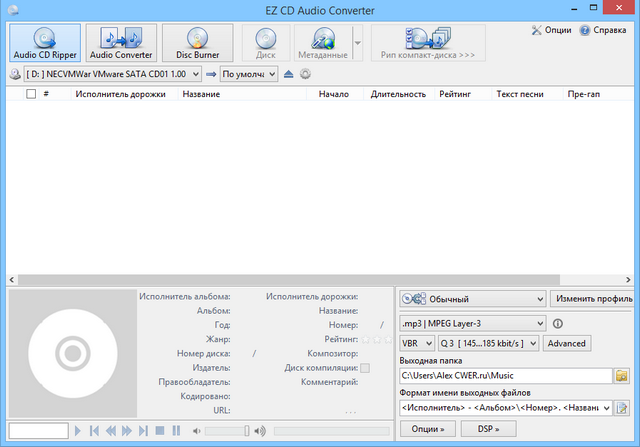Viewport: 640px width, 447px height.
Task: Click the Advanced button
Action: (x=567, y=343)
